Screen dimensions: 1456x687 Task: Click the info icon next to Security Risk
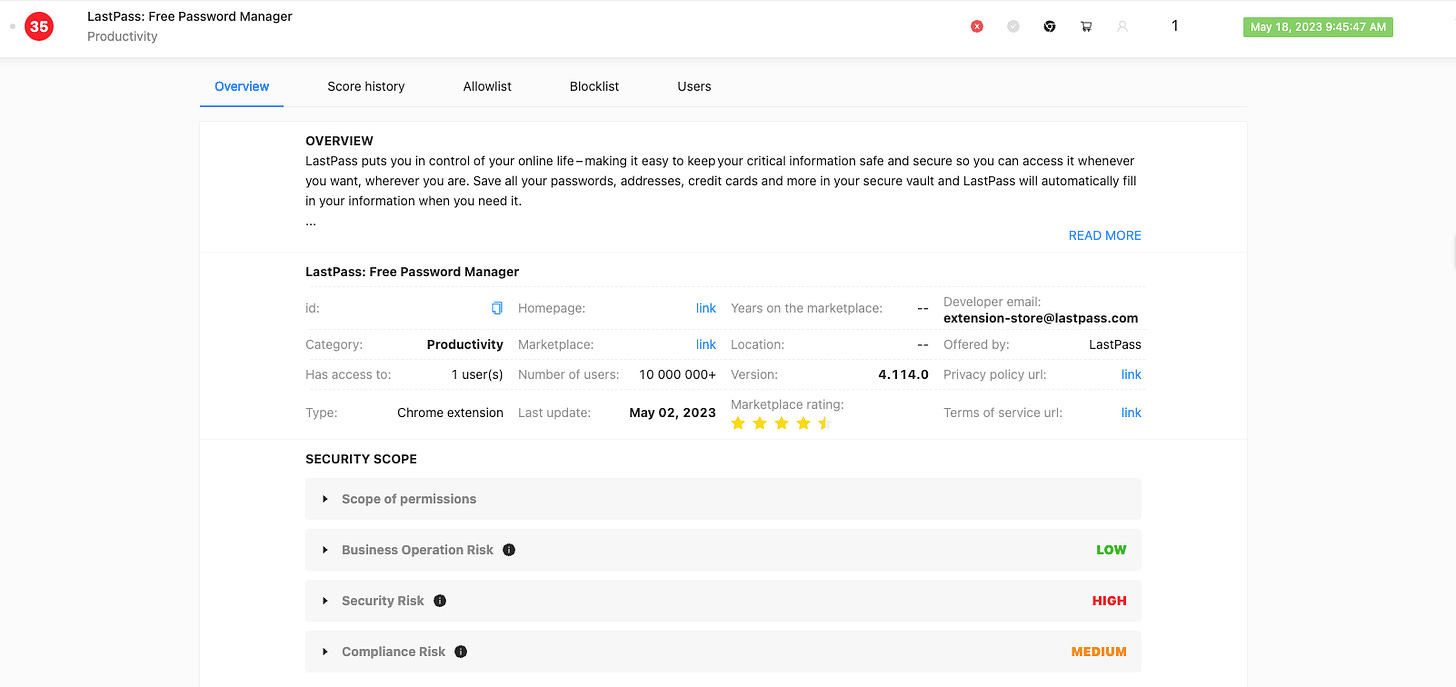440,601
